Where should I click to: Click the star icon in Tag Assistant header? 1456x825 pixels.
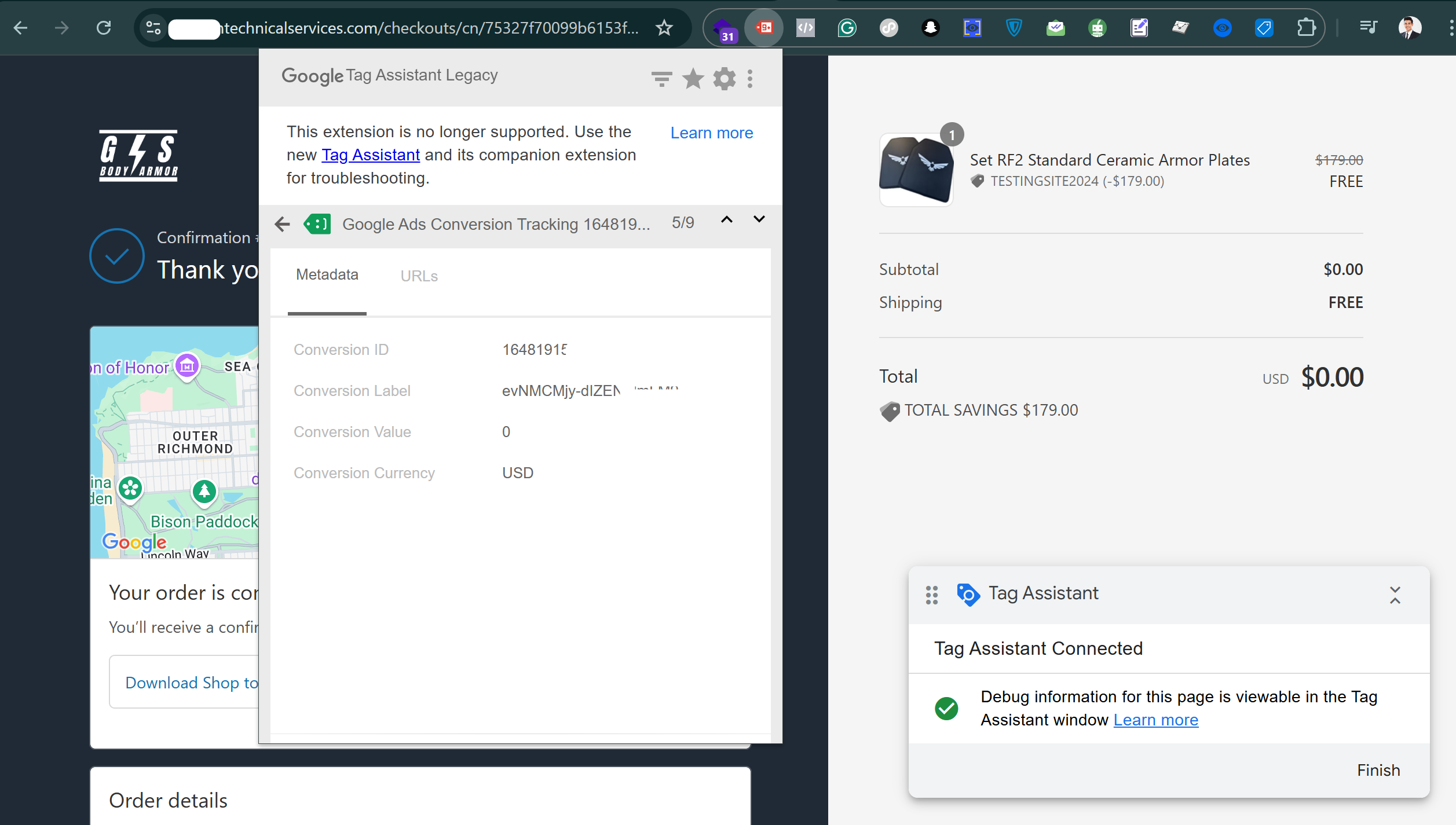tap(693, 79)
